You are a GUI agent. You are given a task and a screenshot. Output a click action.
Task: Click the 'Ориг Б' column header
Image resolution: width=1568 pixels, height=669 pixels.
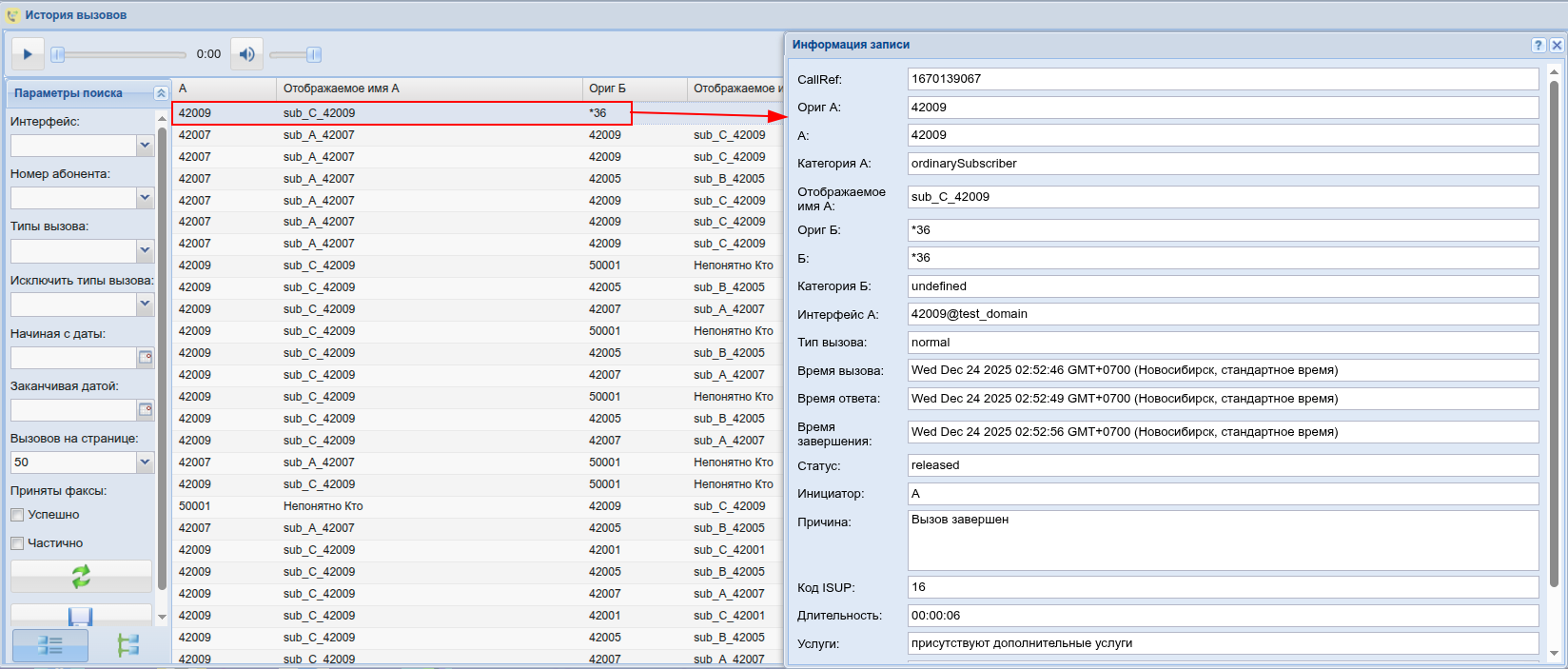click(x=633, y=89)
